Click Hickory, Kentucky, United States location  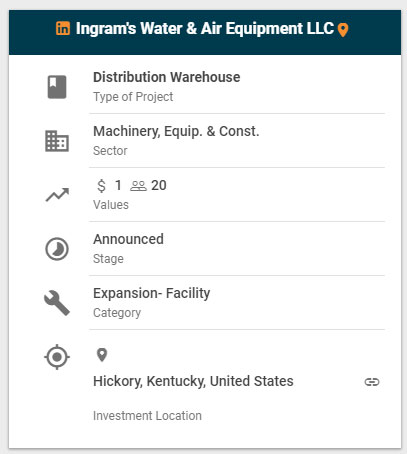click(193, 381)
